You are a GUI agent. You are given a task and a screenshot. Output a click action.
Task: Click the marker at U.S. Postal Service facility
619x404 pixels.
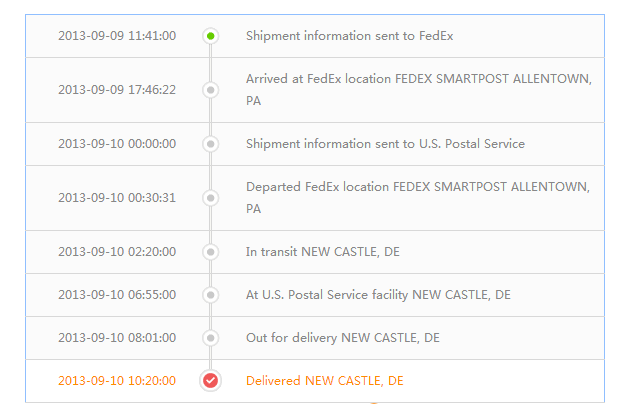[x=210, y=295]
